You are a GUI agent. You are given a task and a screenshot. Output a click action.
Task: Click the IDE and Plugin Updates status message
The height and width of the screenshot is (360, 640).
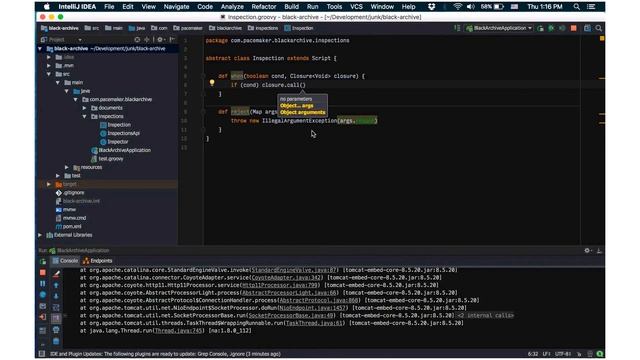[165, 354]
